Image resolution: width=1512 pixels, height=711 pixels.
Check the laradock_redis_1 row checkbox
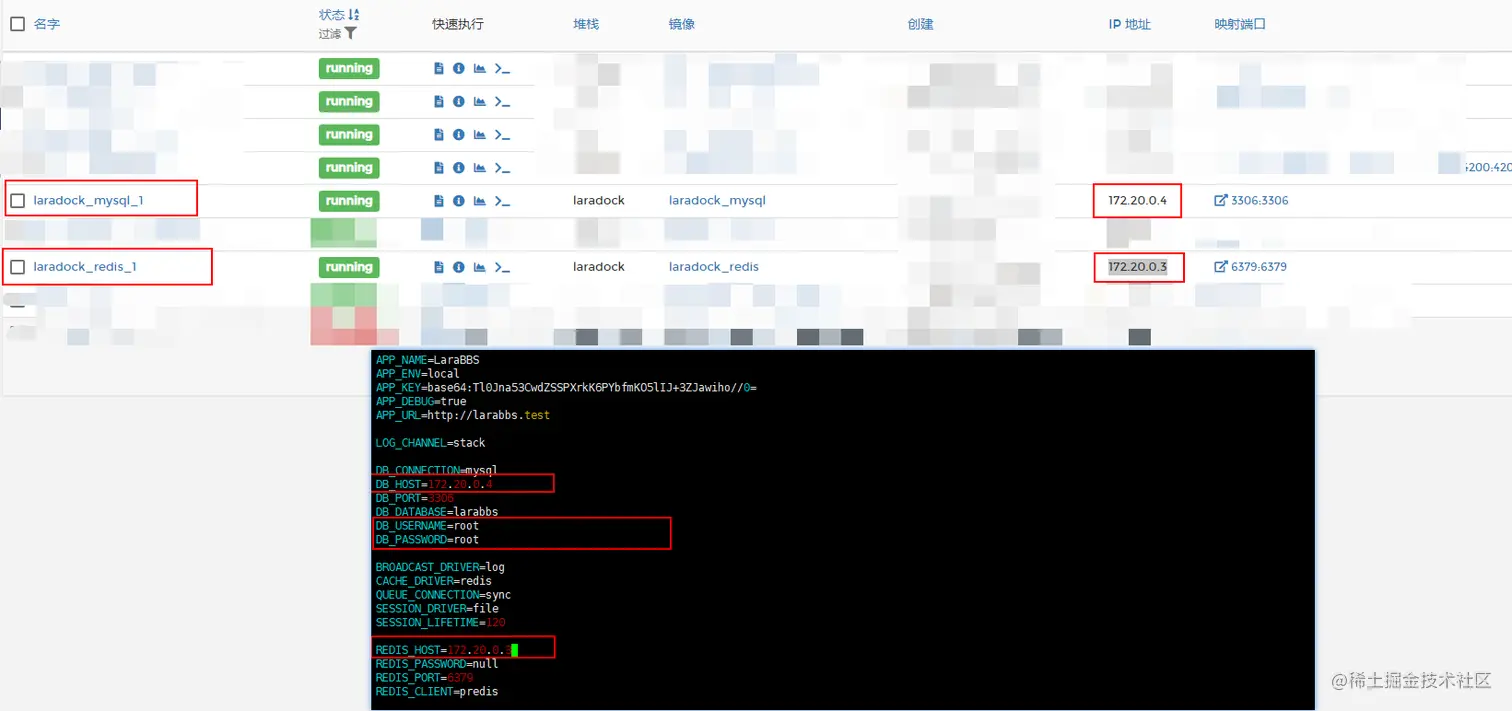pyautogui.click(x=17, y=267)
